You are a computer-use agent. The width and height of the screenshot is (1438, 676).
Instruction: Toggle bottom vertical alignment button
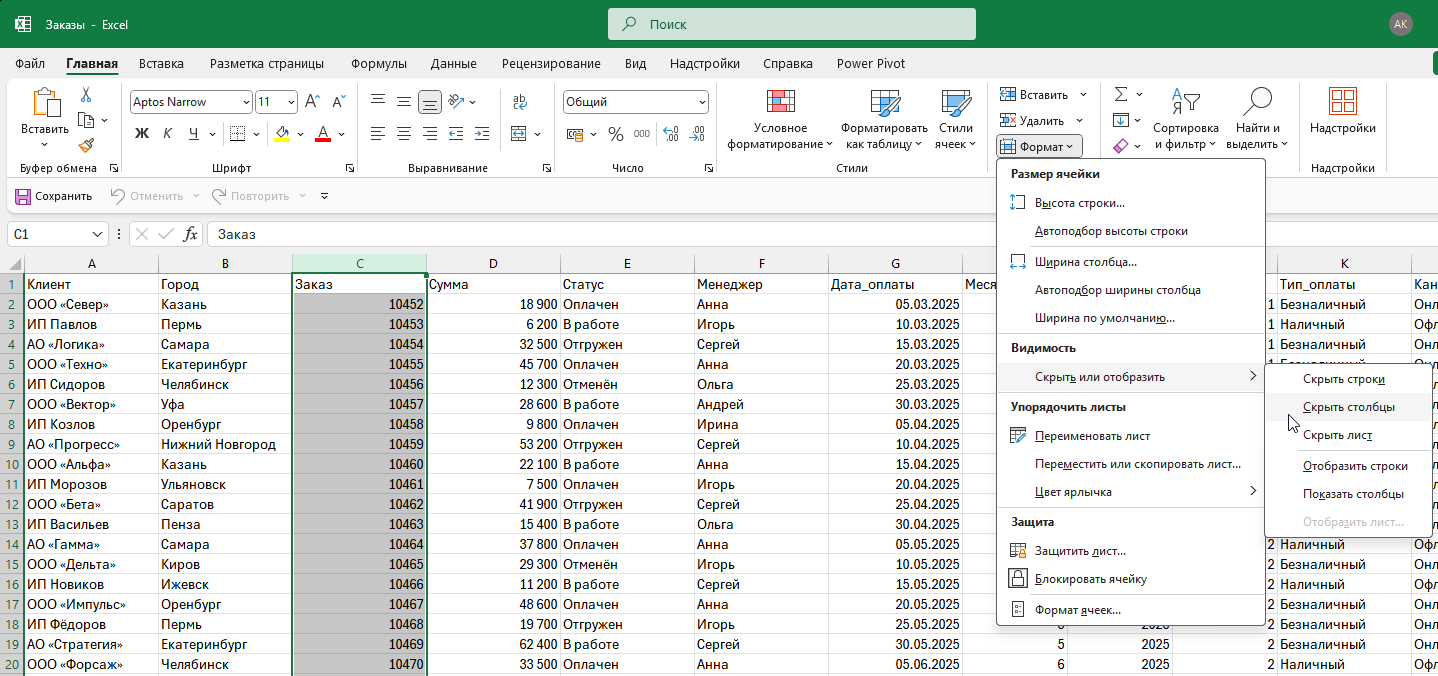(x=430, y=102)
